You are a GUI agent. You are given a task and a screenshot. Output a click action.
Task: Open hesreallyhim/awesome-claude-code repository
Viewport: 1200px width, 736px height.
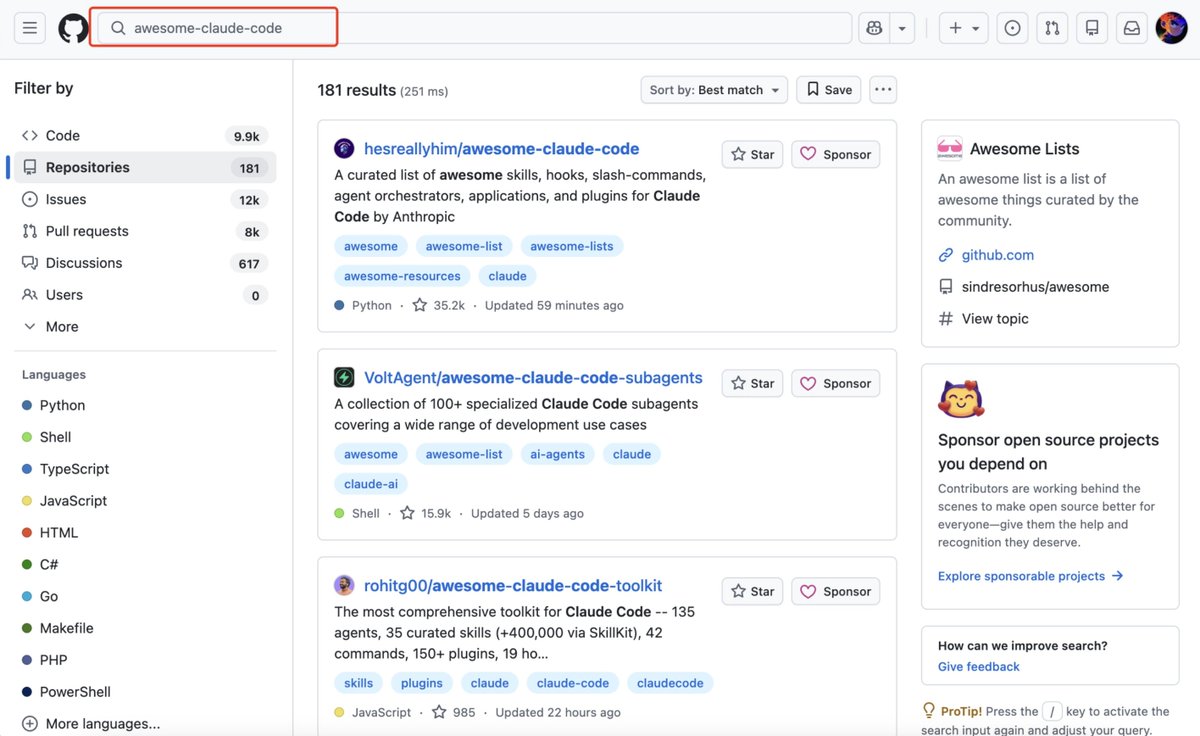501,149
